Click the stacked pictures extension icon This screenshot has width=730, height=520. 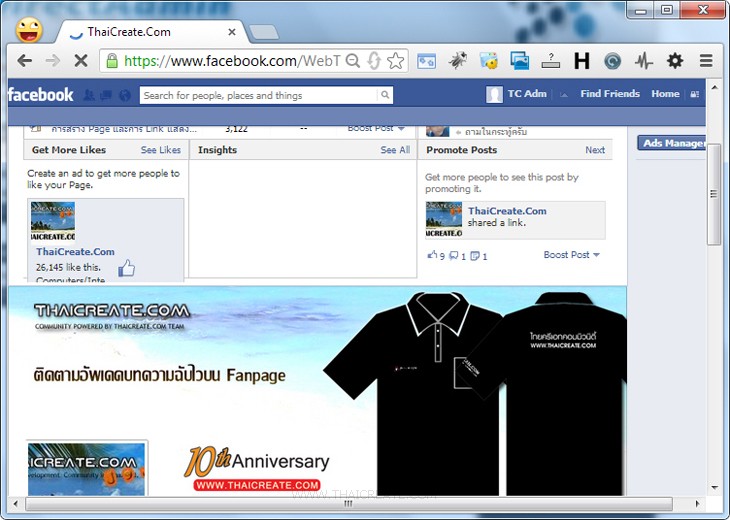coord(520,61)
